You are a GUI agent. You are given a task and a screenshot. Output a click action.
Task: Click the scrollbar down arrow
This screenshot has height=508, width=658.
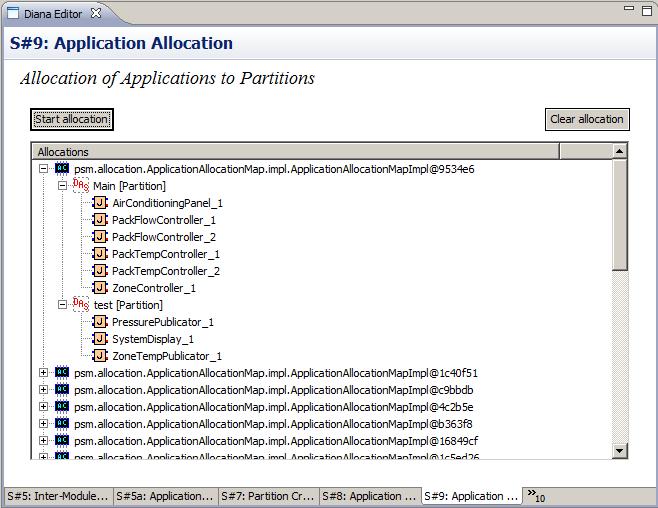pos(619,451)
